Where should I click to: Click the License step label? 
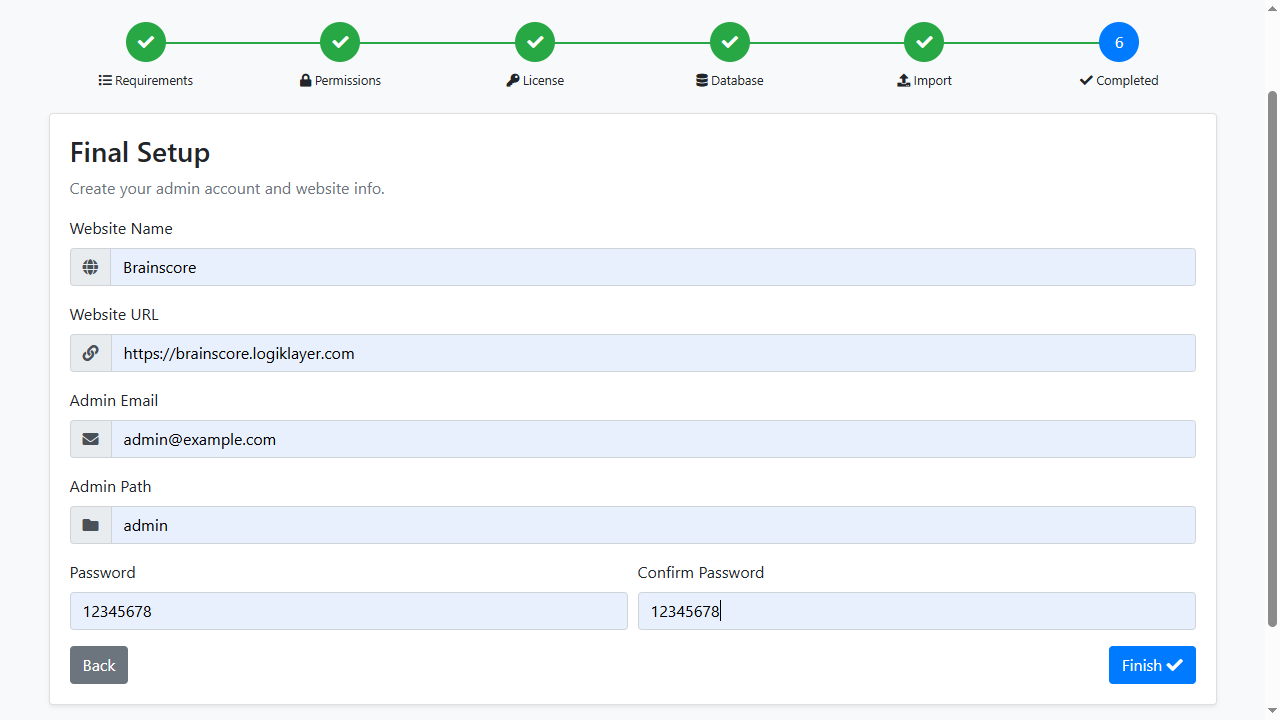(x=535, y=80)
